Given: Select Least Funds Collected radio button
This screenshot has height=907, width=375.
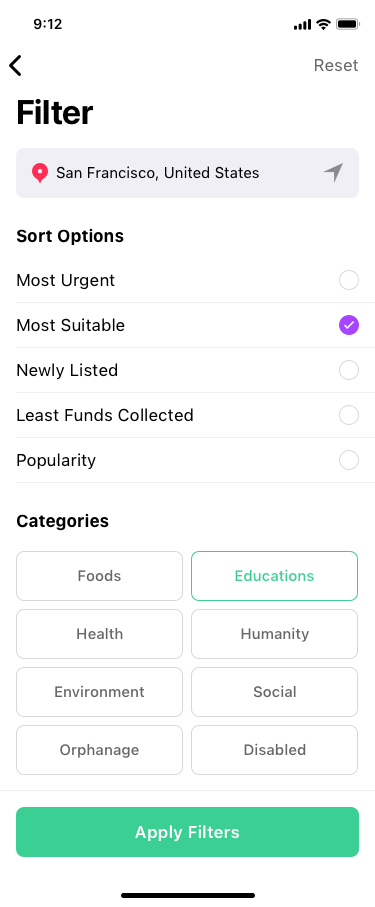Looking at the screenshot, I should pos(349,415).
